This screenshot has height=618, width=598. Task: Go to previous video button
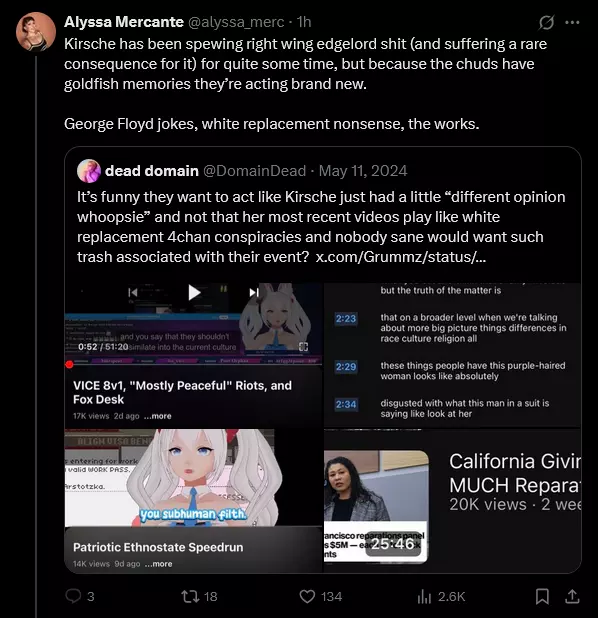[133, 292]
